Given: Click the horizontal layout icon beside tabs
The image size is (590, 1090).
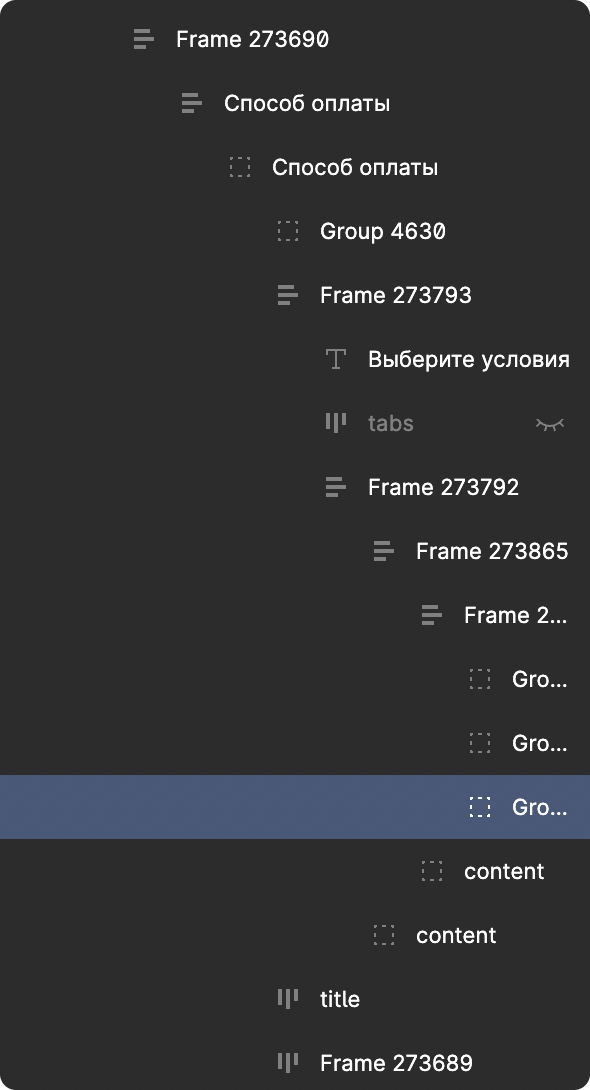Looking at the screenshot, I should (336, 423).
